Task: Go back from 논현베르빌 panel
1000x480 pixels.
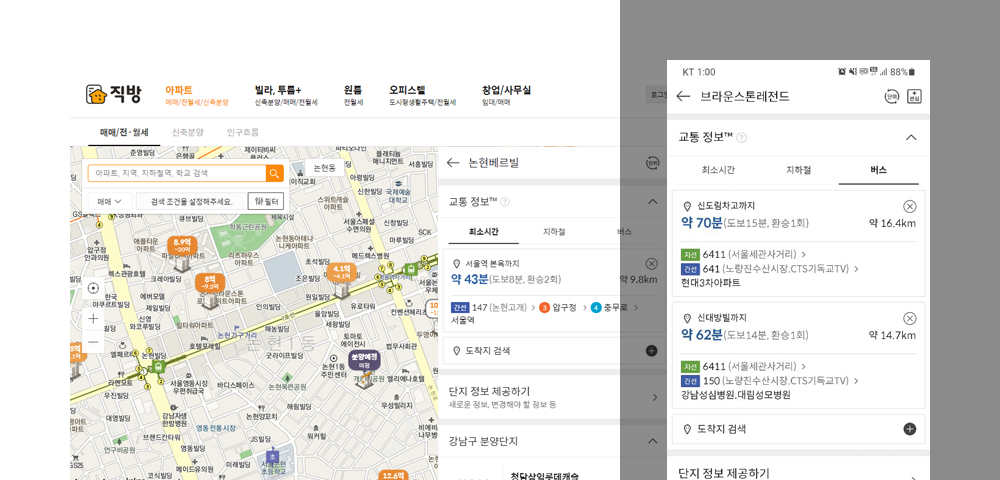Action: (x=453, y=163)
